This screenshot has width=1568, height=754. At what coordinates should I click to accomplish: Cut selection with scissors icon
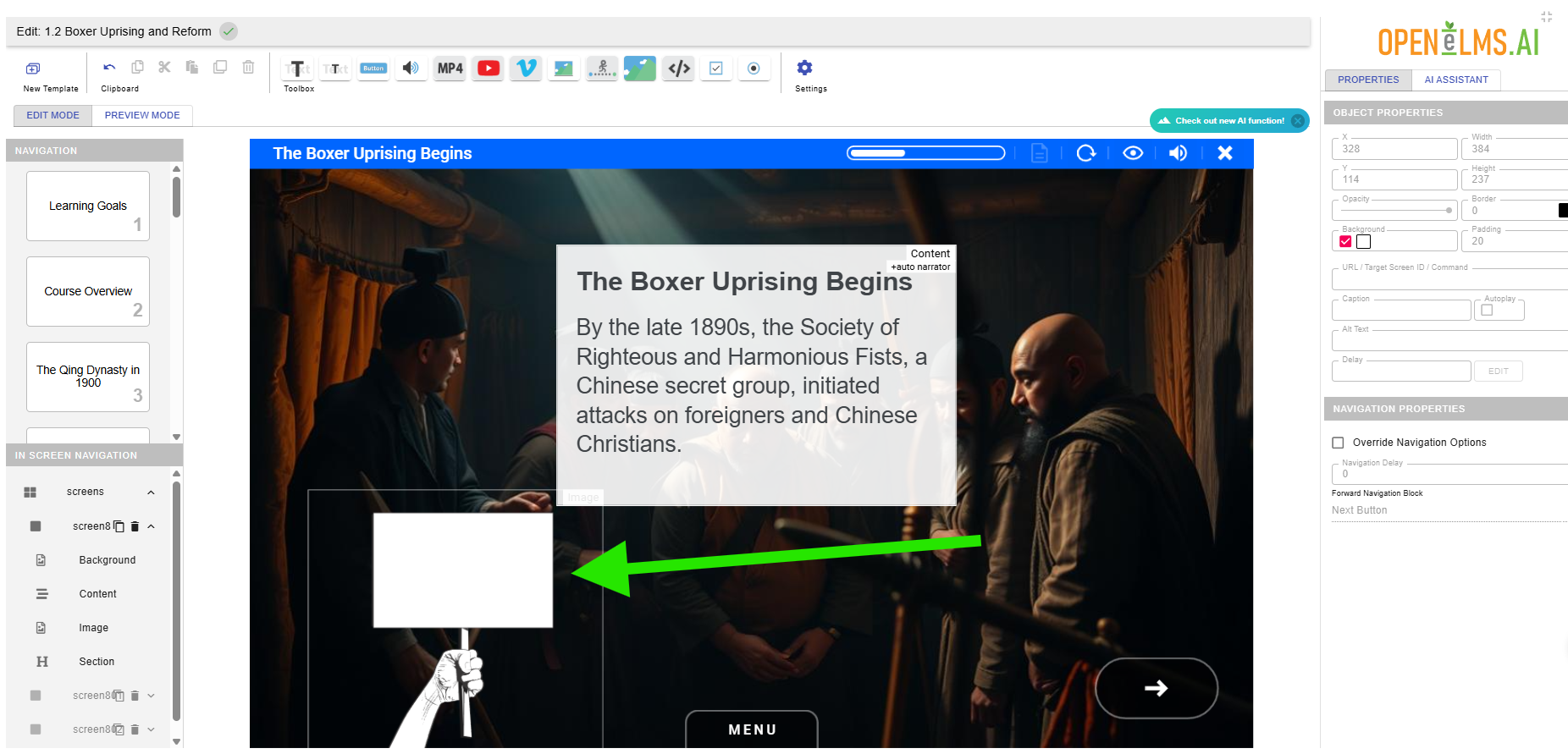pyautogui.click(x=164, y=67)
